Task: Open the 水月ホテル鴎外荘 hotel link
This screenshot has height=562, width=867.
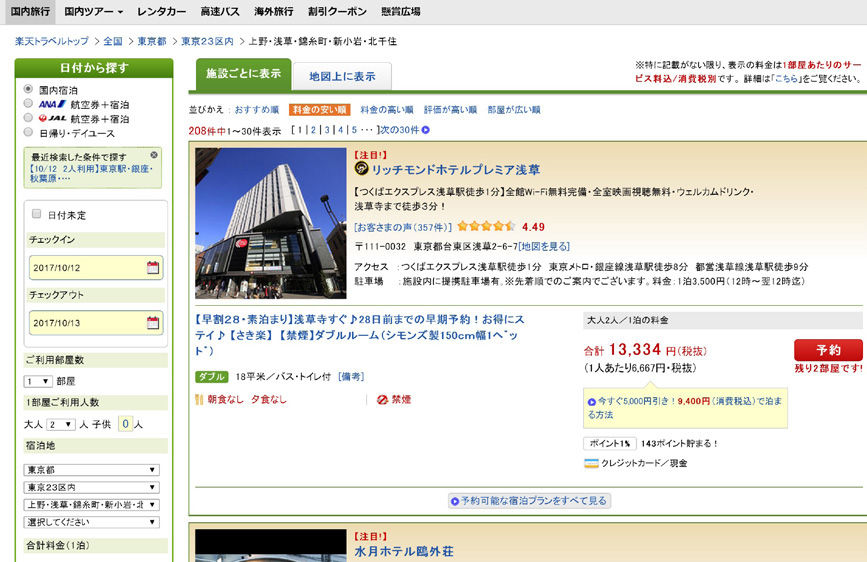Action: (404, 551)
